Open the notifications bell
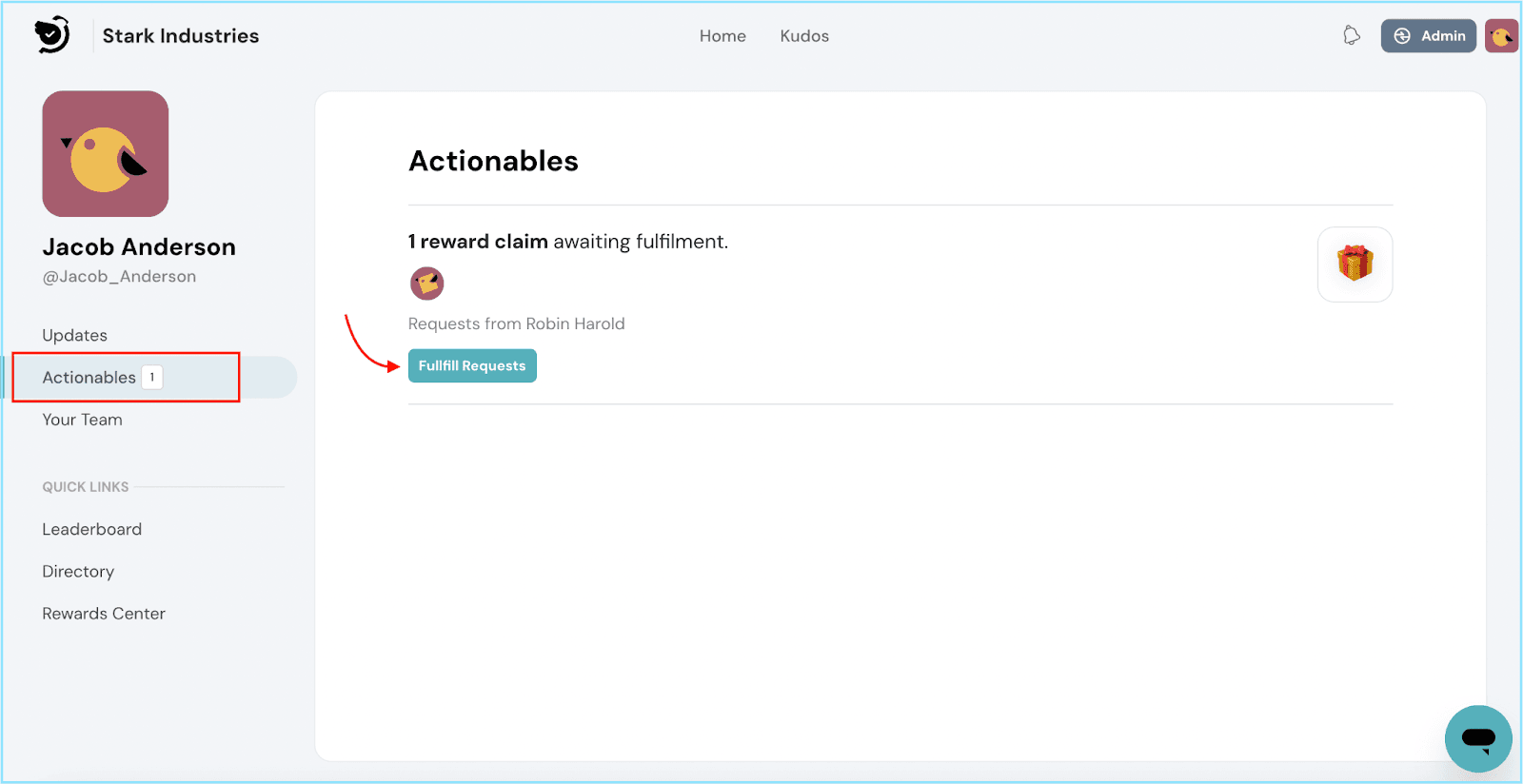Image resolution: width=1523 pixels, height=784 pixels. (x=1351, y=36)
